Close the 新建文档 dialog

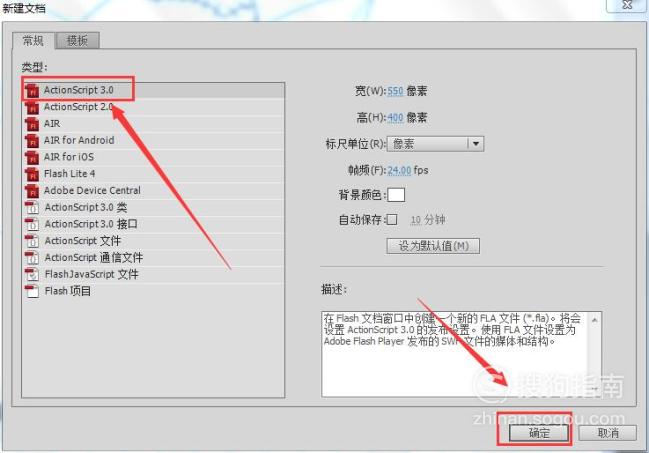pos(627,5)
